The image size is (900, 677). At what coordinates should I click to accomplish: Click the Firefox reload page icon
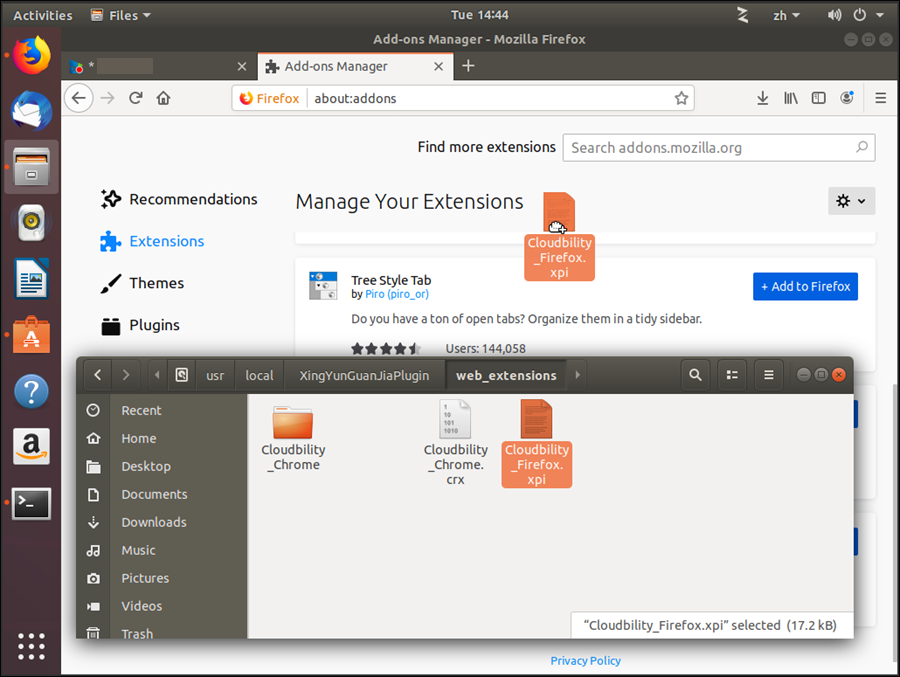point(136,98)
